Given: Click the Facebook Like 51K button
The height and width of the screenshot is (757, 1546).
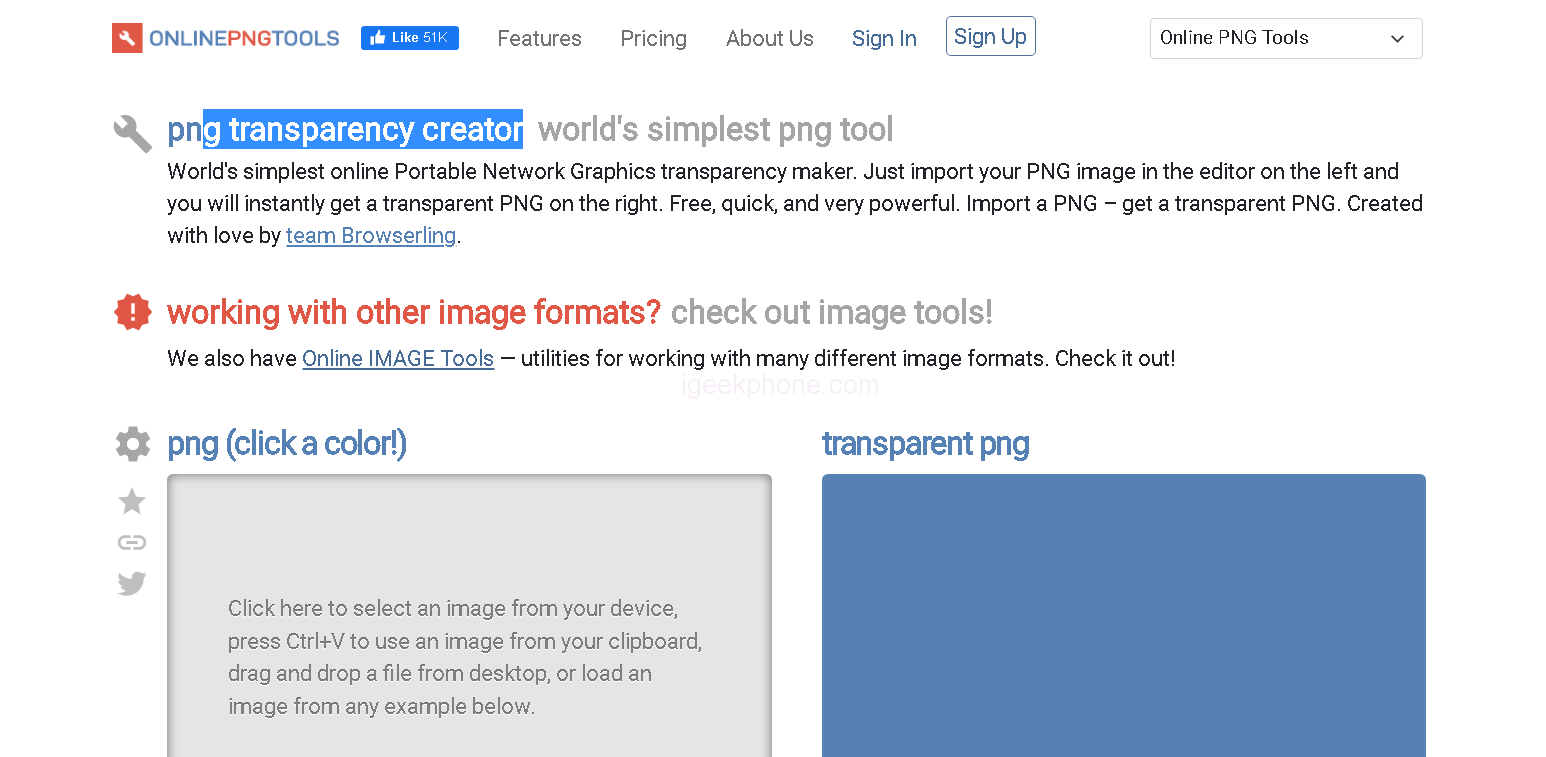Looking at the screenshot, I should [409, 38].
